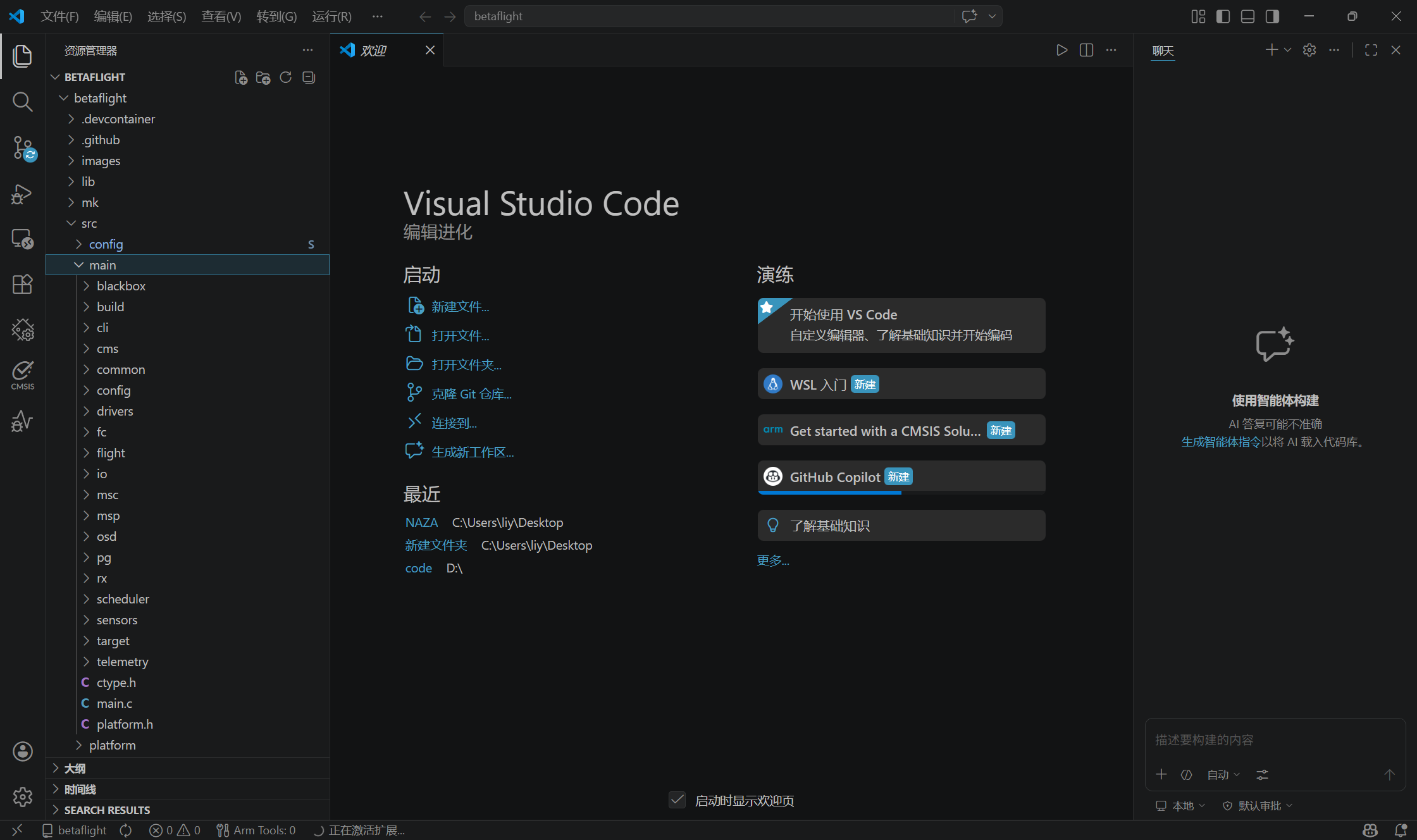Screen dimensions: 1417x840
Task: Click the betaflight command center search box
Action: 708,16
